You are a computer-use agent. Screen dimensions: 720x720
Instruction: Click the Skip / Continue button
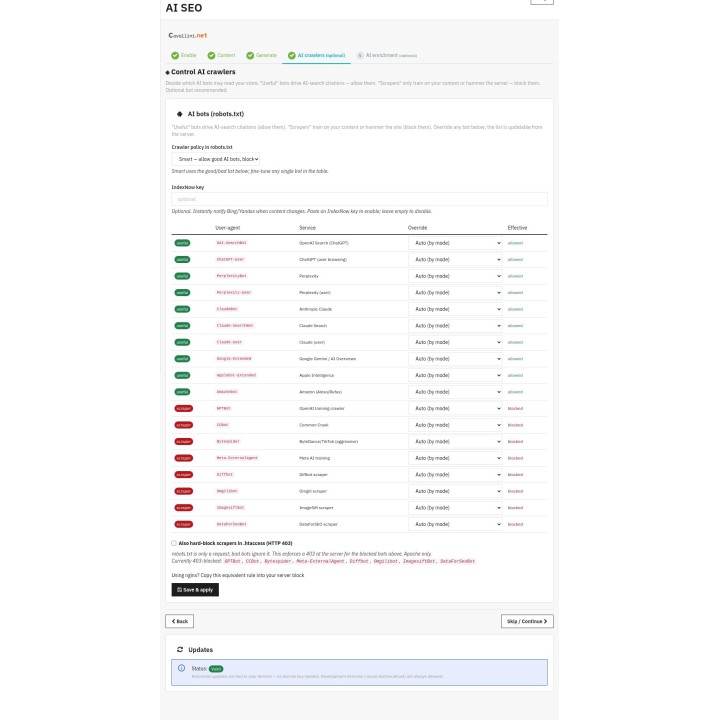click(x=527, y=621)
